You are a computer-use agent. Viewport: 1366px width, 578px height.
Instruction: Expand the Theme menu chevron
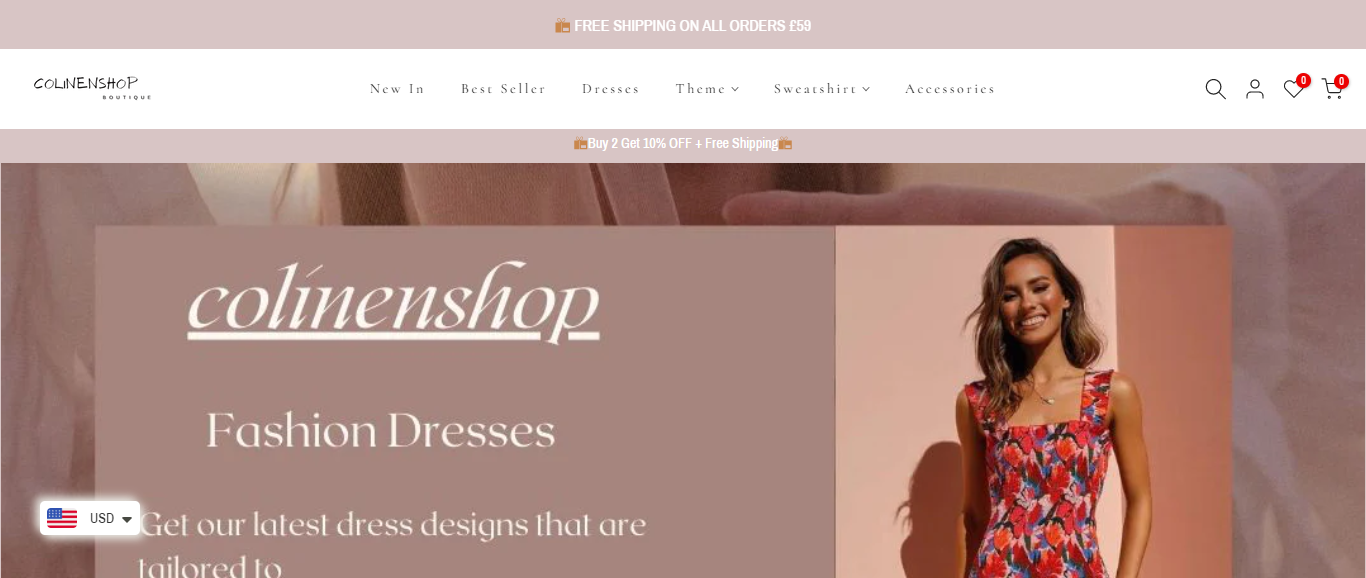click(735, 89)
